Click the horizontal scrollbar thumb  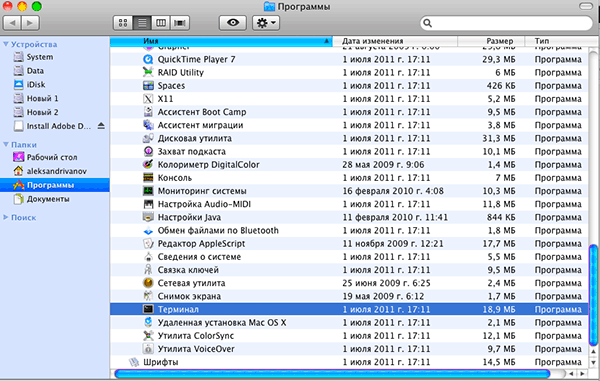[332, 373]
